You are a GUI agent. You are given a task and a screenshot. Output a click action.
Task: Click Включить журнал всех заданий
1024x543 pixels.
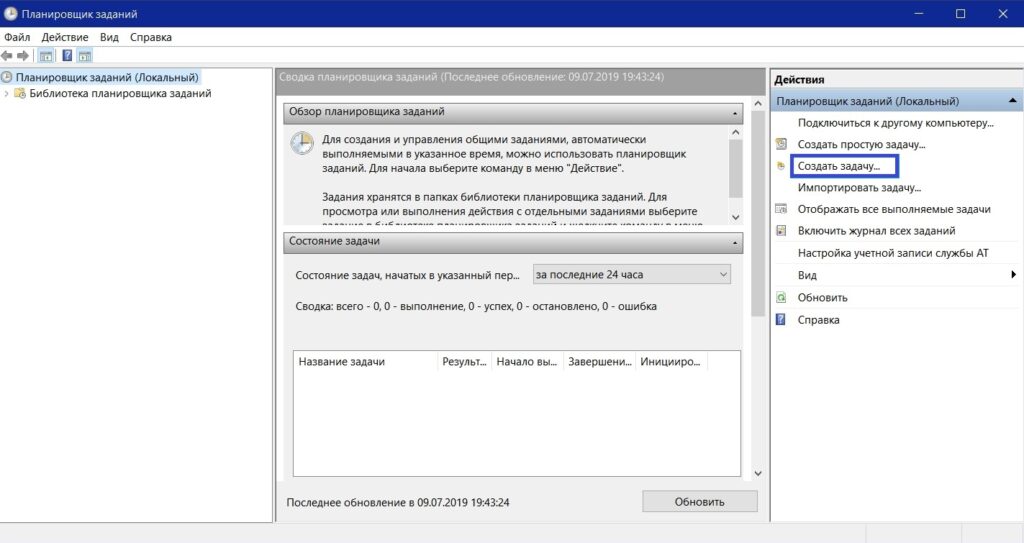[x=876, y=231]
